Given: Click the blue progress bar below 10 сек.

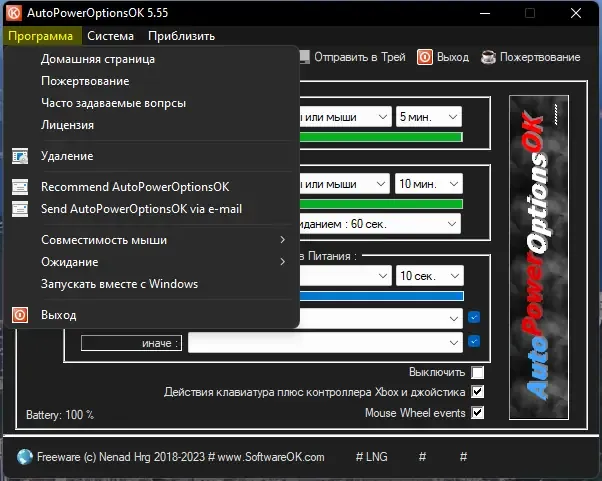Looking at the screenshot, I should coord(382,296).
